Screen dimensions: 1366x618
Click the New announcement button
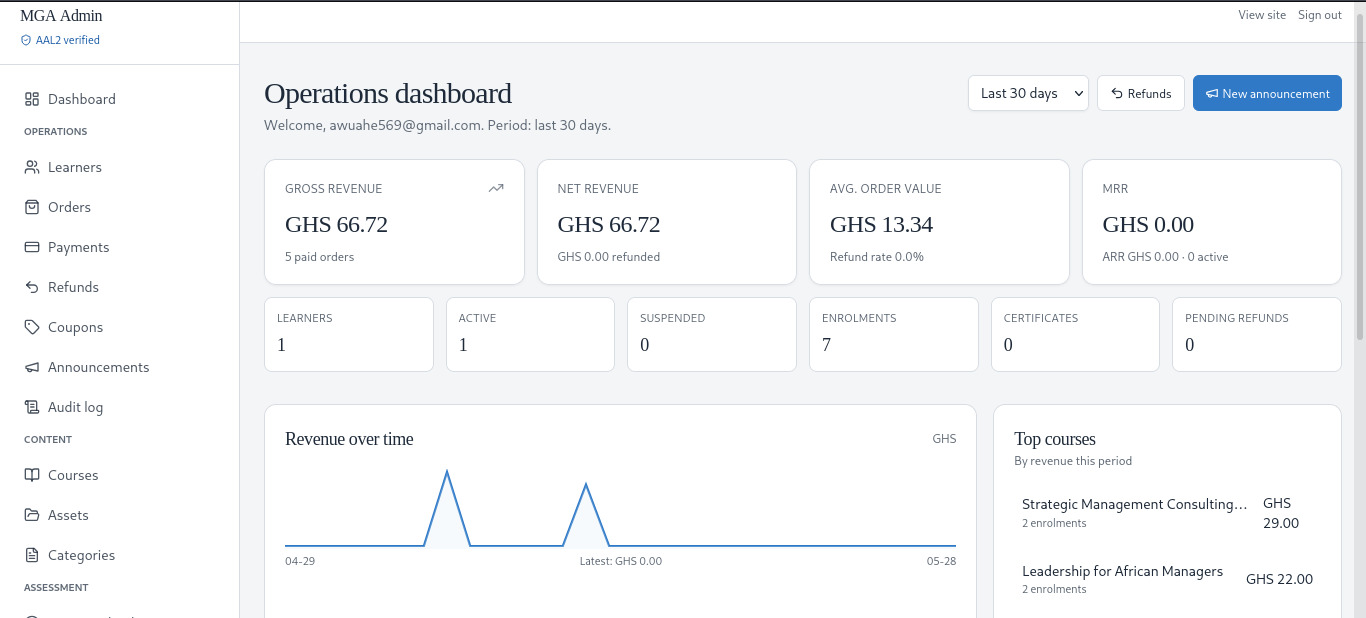coord(1267,93)
